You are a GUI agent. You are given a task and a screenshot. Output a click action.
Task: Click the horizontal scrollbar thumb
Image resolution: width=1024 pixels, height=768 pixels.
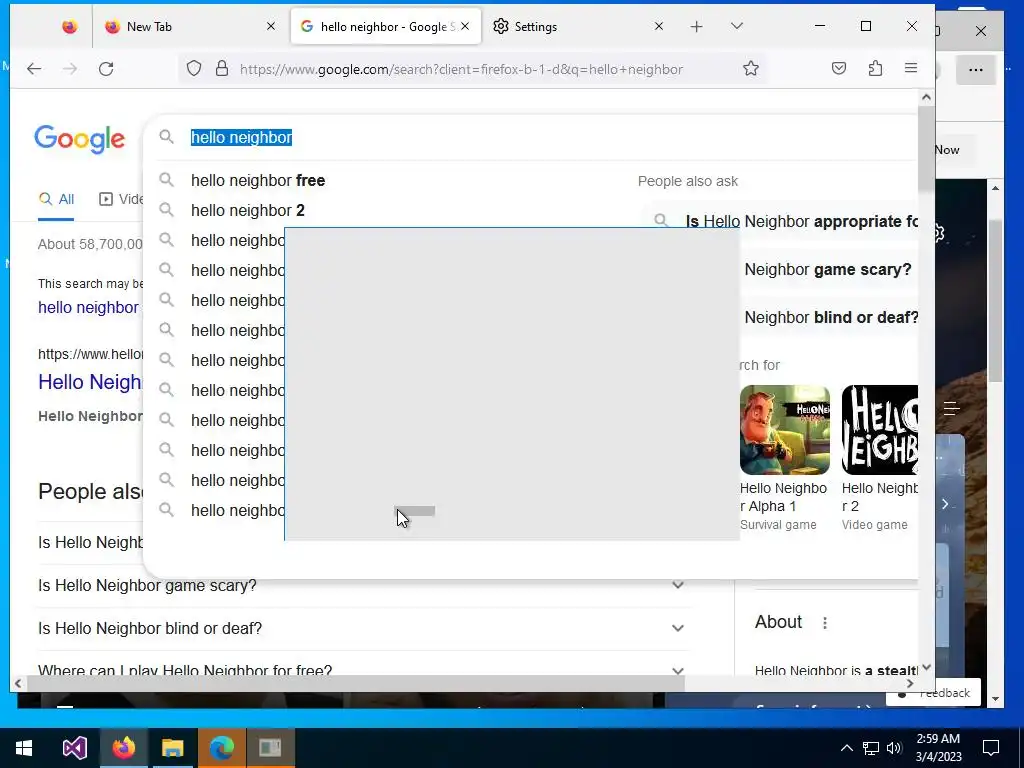tap(356, 684)
